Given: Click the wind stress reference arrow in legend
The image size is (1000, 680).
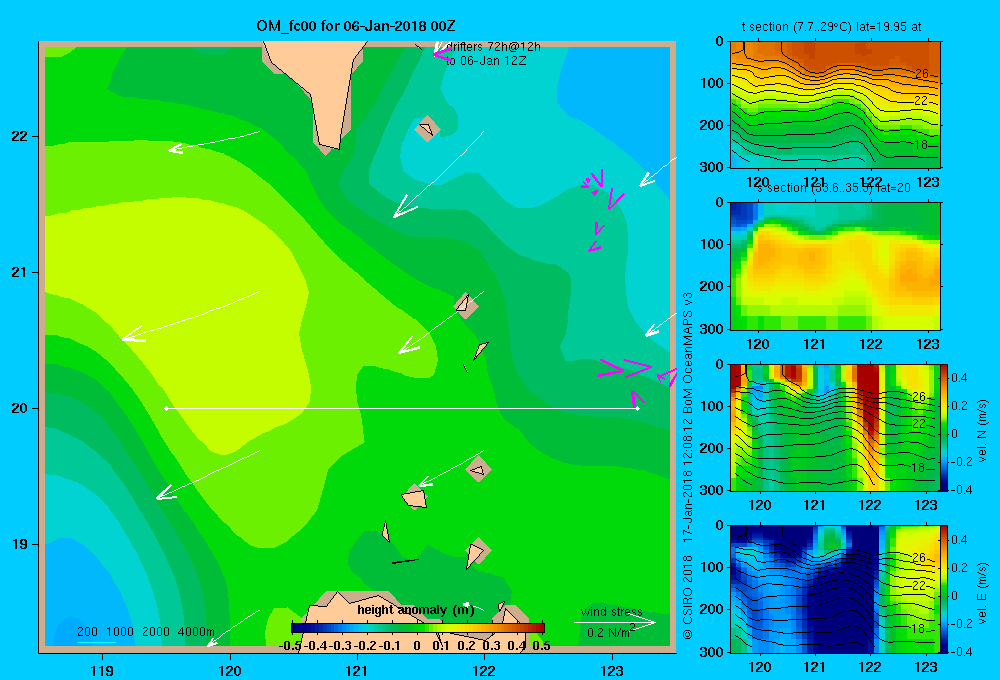Looking at the screenshot, I should pos(614,622).
